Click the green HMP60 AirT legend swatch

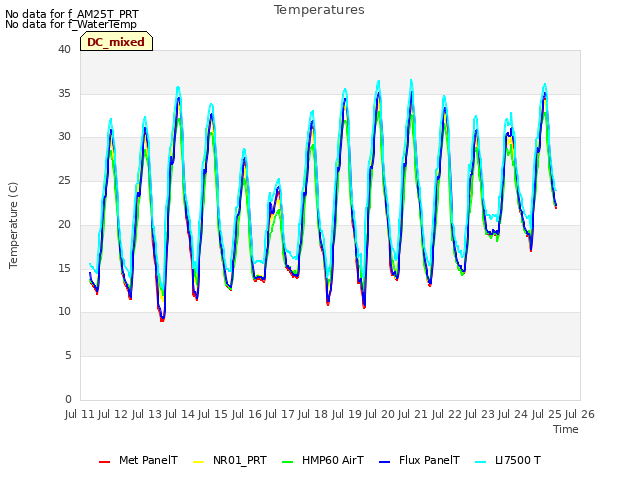tap(288, 462)
